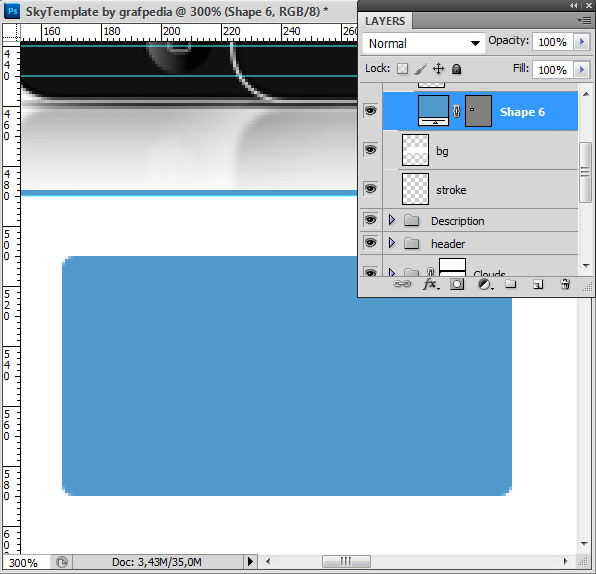Image resolution: width=596 pixels, height=574 pixels.
Task: Collapse the Layers panel double-arrow
Action: [574, 5]
